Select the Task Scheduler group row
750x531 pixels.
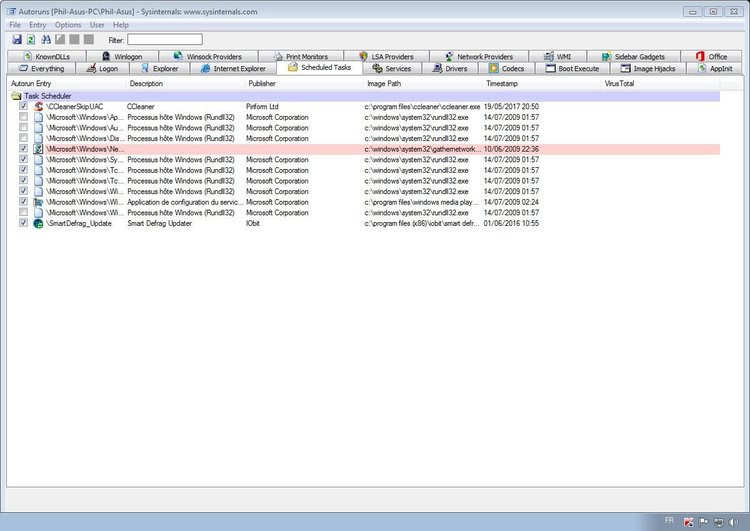point(364,96)
